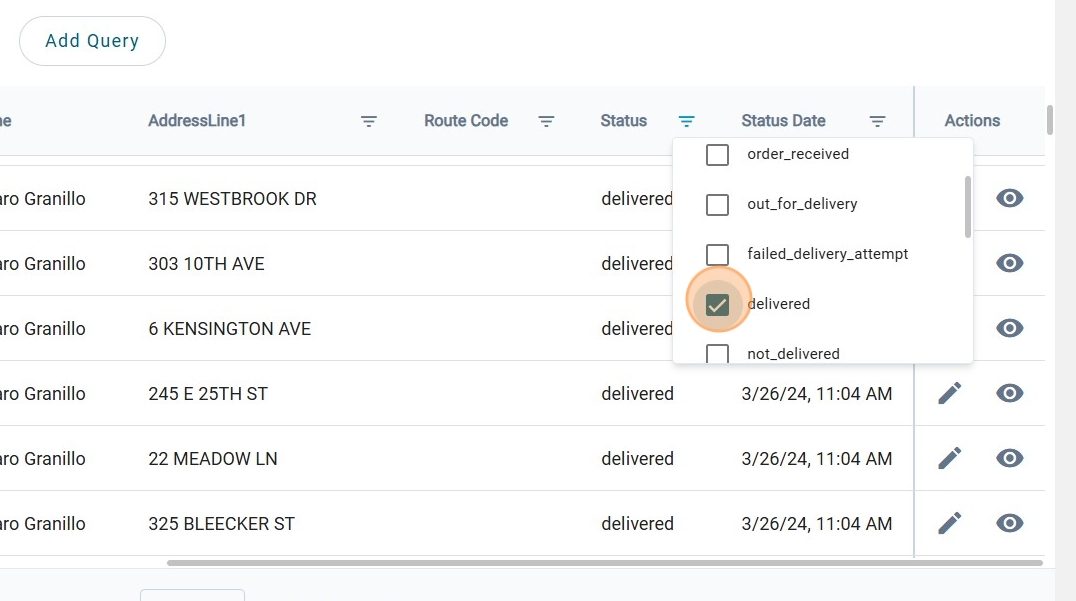Click eye icon for 303 10TH AVE
This screenshot has height=601, width=1076.
pyautogui.click(x=1009, y=263)
